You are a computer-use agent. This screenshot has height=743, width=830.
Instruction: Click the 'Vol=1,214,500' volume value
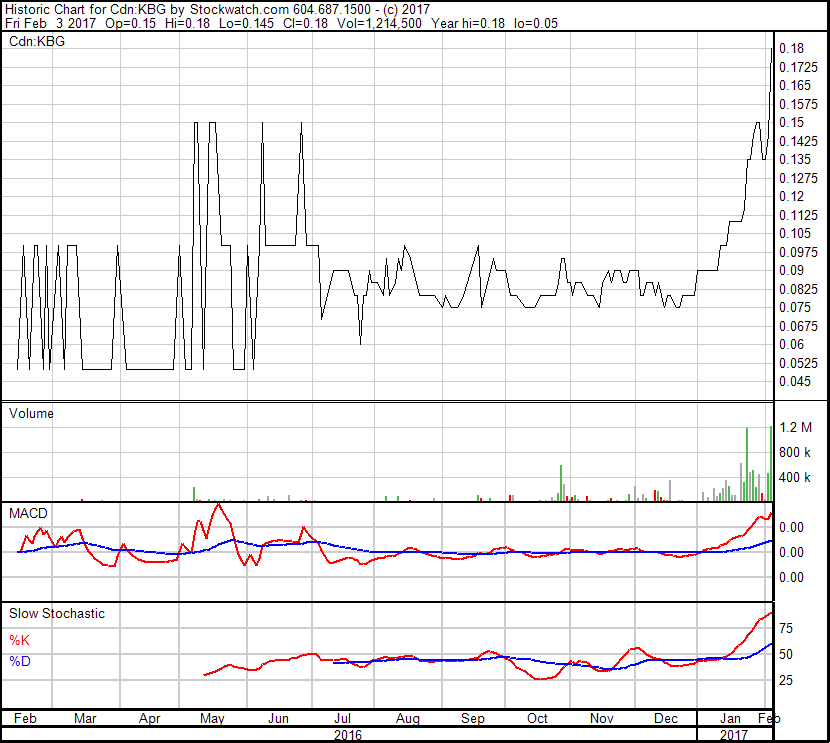coord(380,23)
